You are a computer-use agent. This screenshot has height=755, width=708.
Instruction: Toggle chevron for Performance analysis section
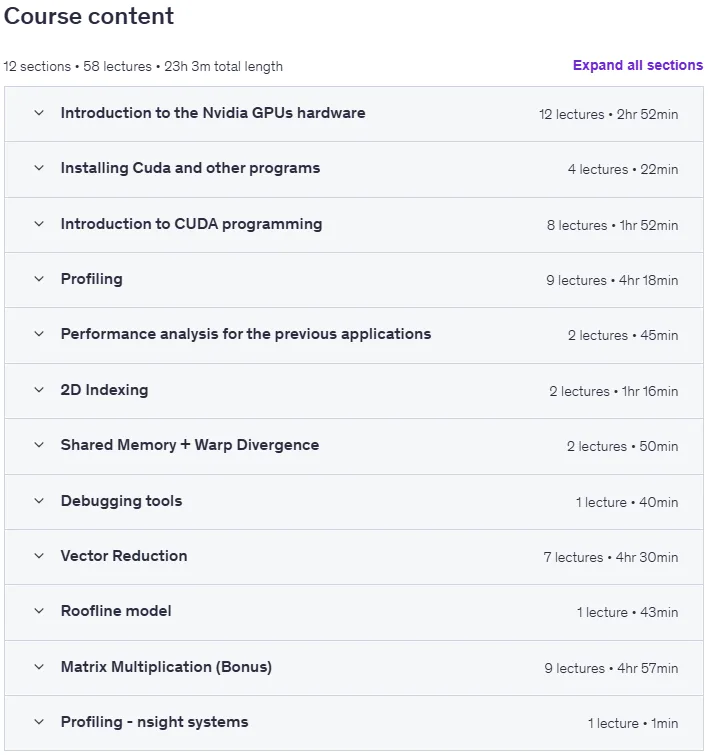coord(39,334)
